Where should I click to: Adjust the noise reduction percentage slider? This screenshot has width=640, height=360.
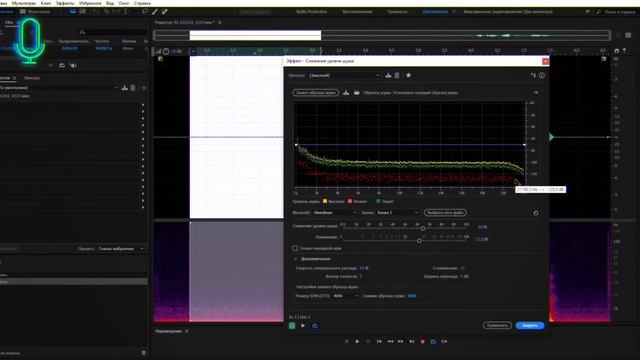pos(422,228)
